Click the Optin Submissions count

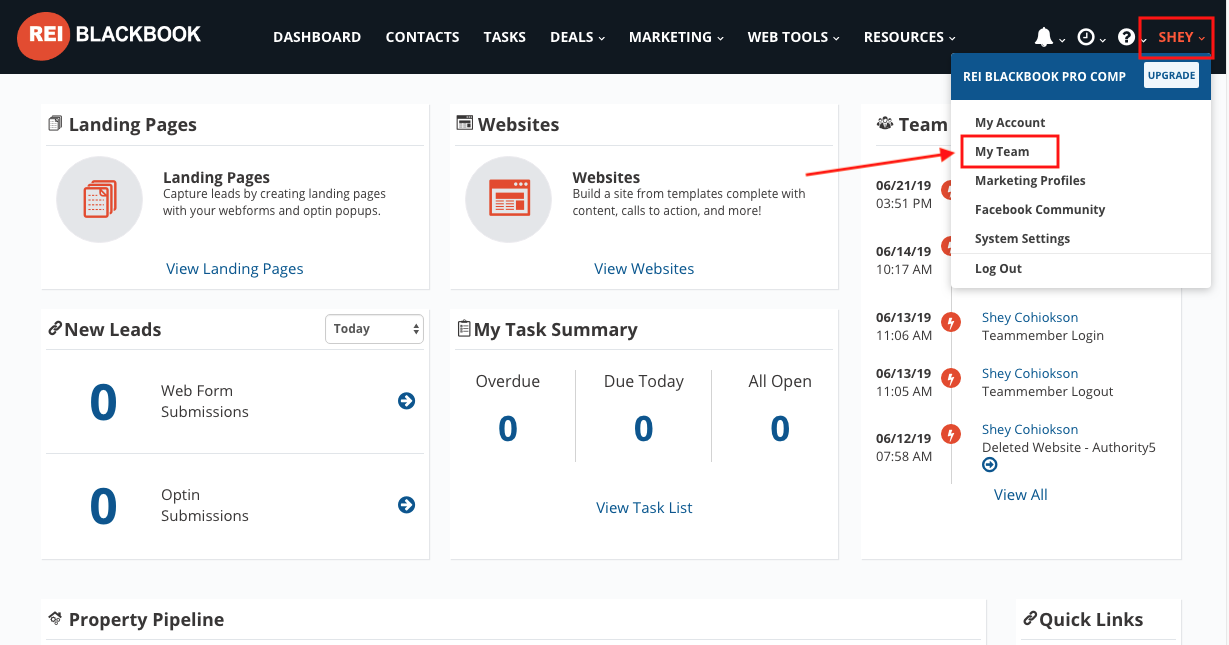(103, 506)
